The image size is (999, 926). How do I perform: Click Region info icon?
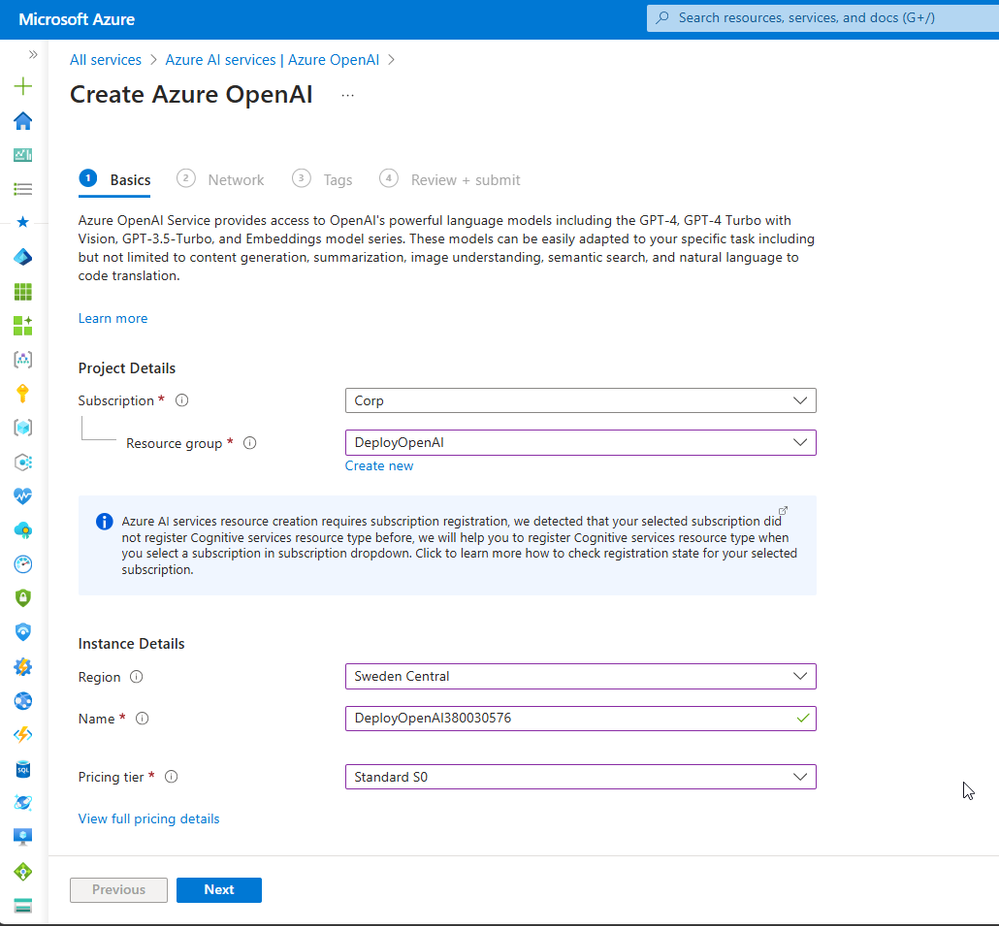click(x=136, y=677)
